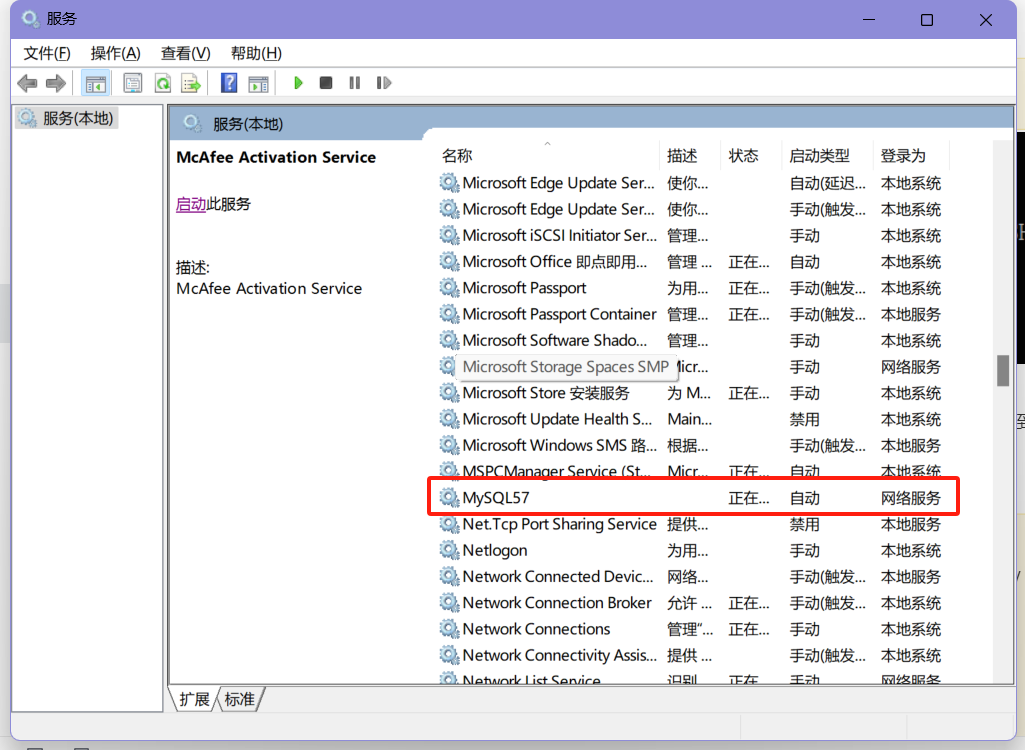Viewport: 1025px width, 750px height.
Task: Open the 操作(A) menu
Action: coord(115,53)
